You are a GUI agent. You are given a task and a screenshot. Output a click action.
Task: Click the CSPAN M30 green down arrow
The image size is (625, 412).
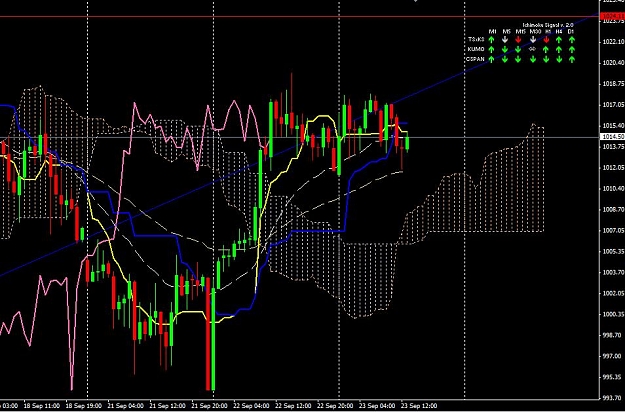click(533, 59)
